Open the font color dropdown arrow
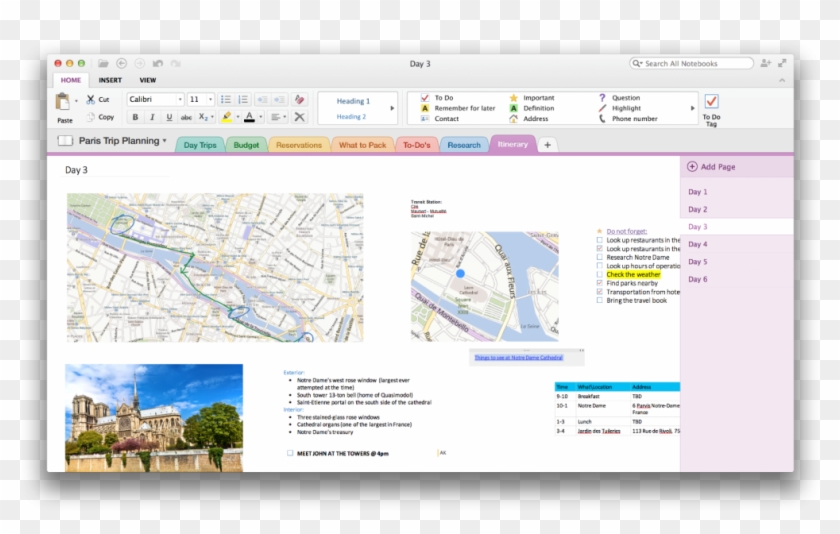Image resolution: width=840 pixels, height=534 pixels. point(261,117)
